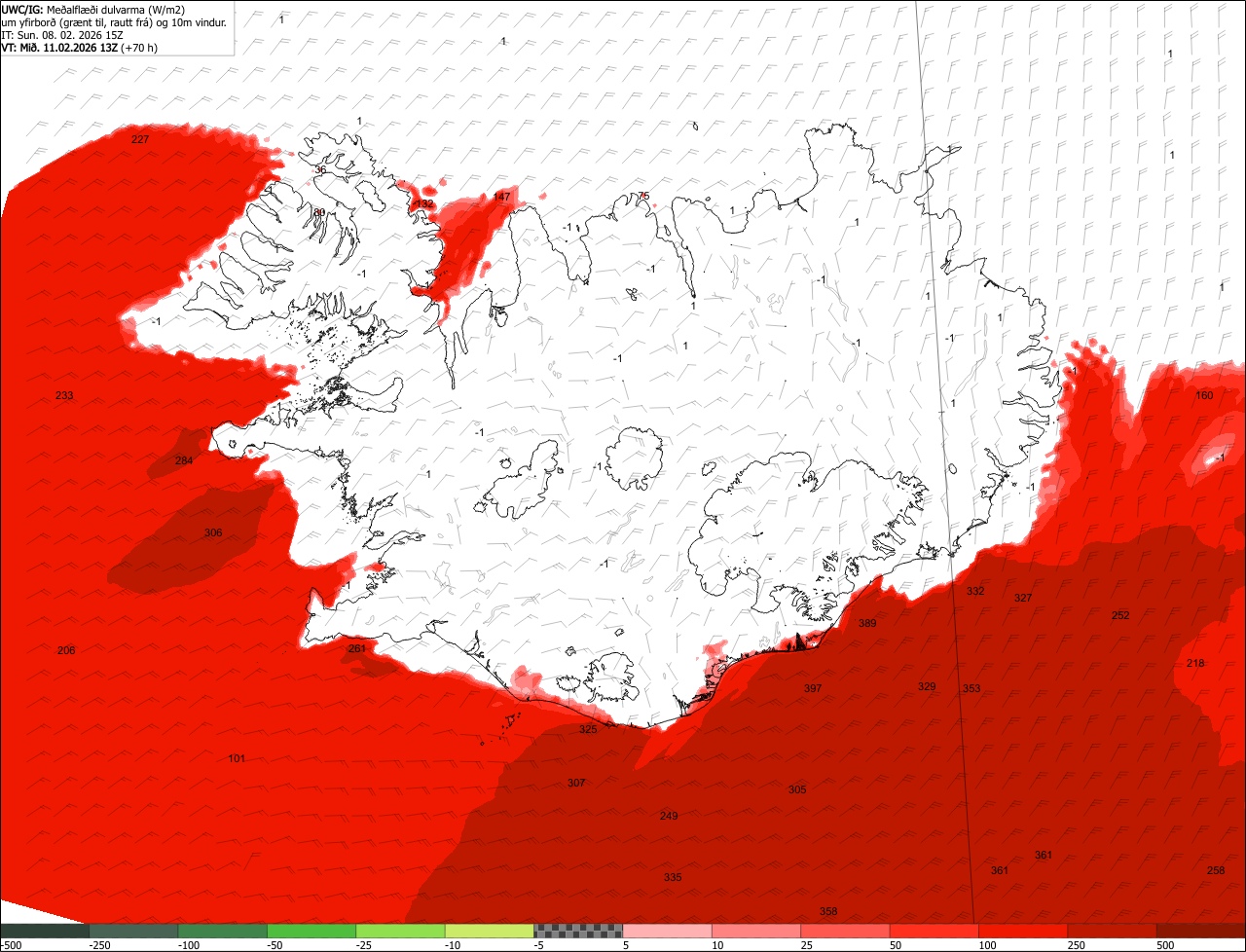Click the checkered swatch between -5 and 5
This screenshot has width=1246, height=952.
(x=578, y=931)
